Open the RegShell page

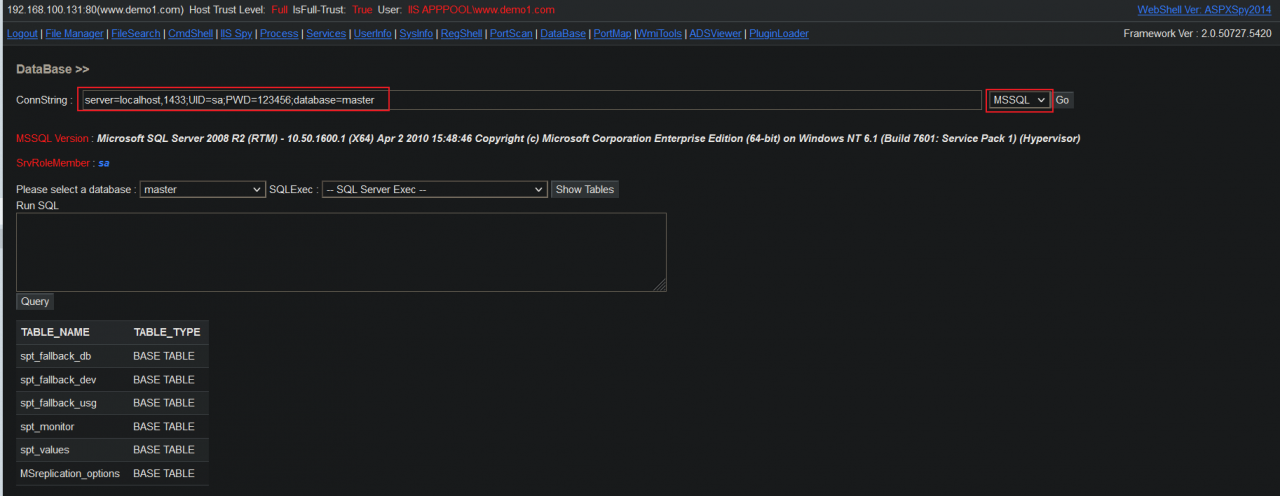(462, 33)
